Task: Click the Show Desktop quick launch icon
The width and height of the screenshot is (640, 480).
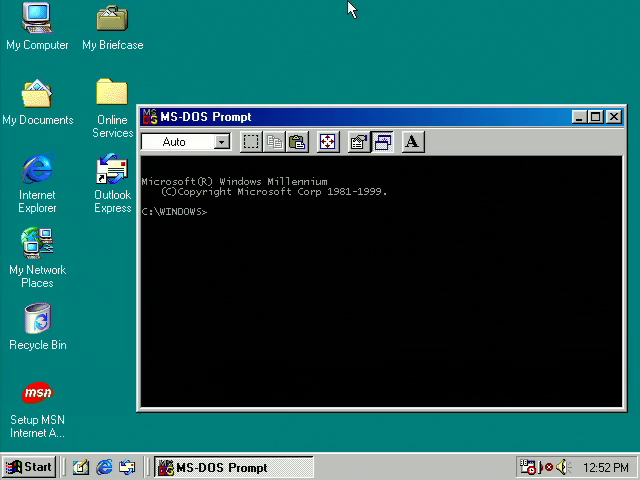Action: (x=81, y=467)
